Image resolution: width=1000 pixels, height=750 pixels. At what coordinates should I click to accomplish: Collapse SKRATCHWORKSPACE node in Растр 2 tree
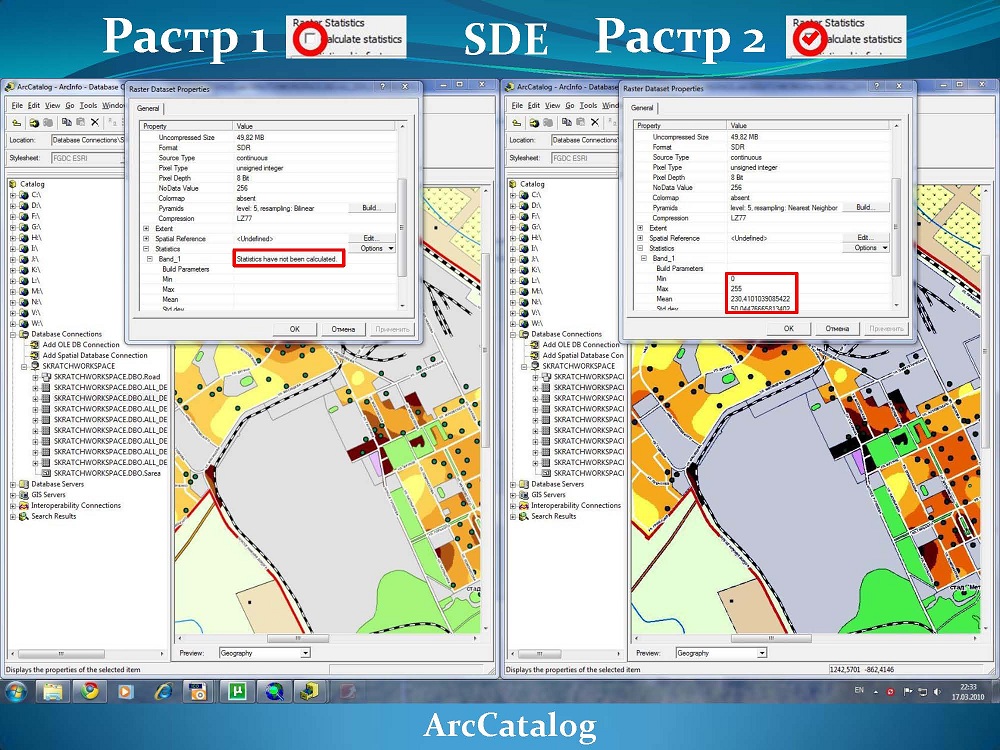tap(524, 366)
